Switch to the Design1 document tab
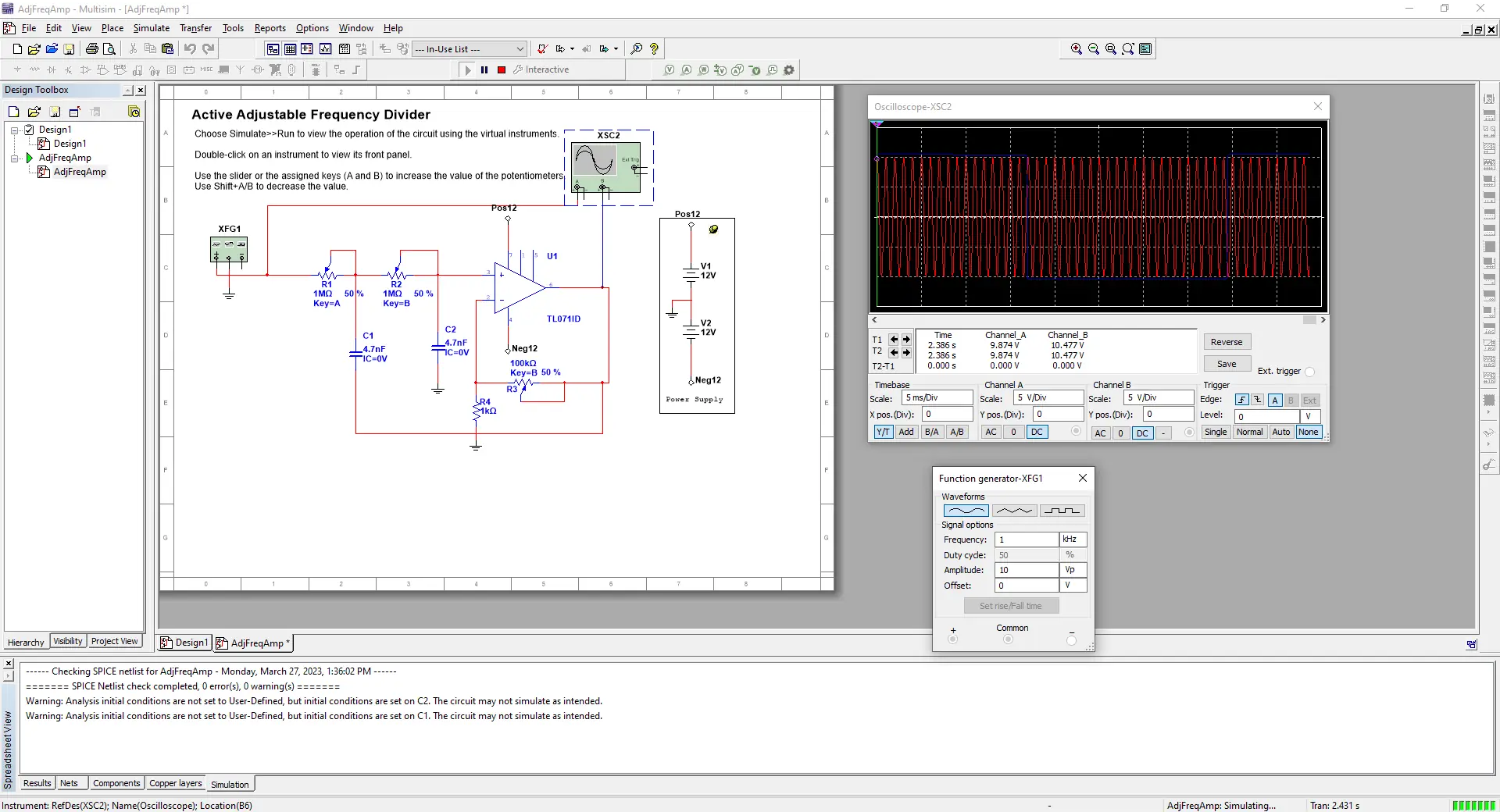Viewport: 1500px width, 812px height. click(x=185, y=643)
